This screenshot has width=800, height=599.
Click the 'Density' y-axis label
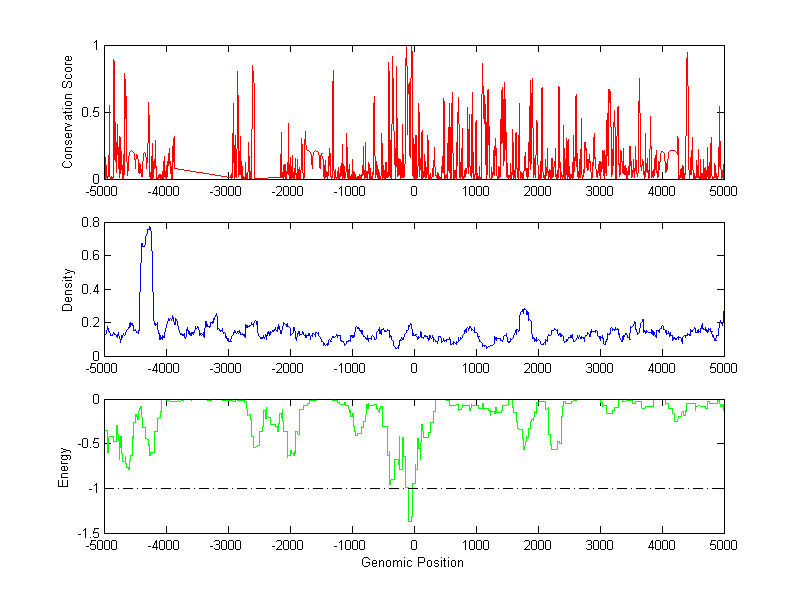point(68,289)
